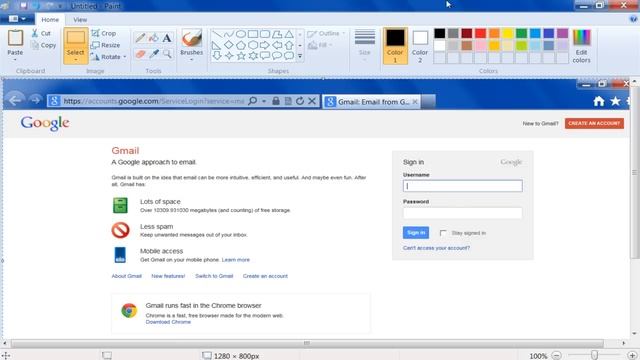This screenshot has width=640, height=360.
Task: Open the Download Chrome link
Action: tap(168, 322)
